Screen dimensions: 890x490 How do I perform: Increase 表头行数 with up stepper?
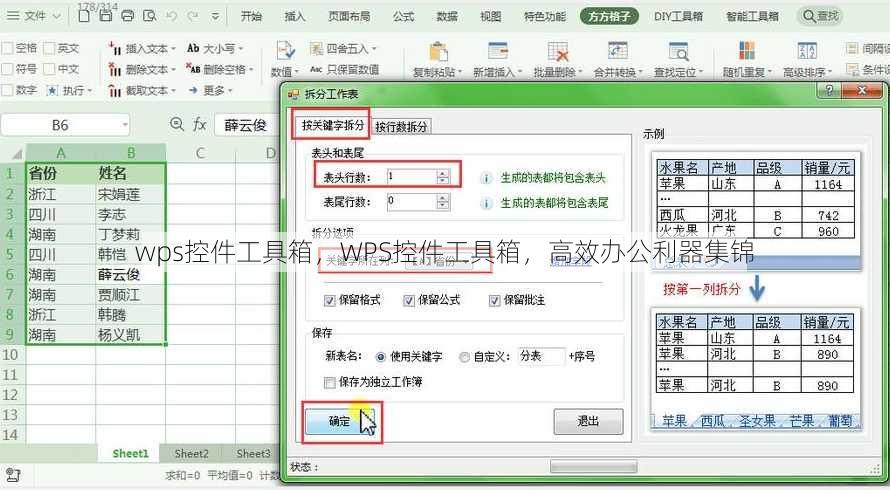(443, 173)
